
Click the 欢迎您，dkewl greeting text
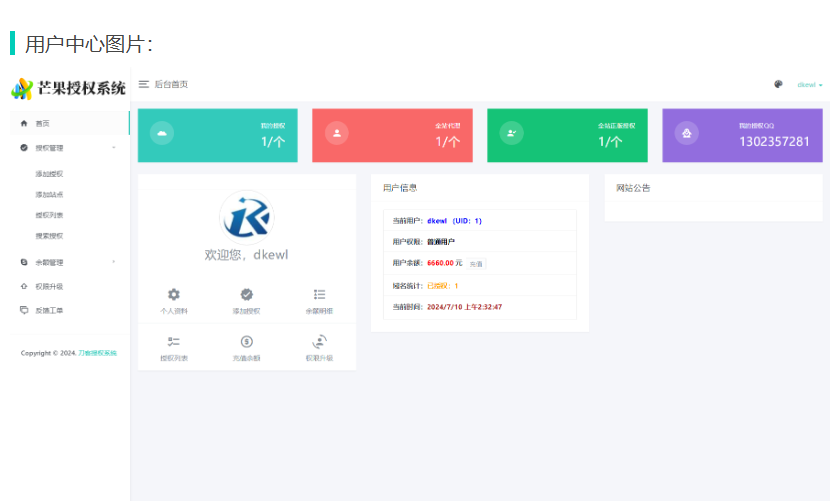(247, 255)
